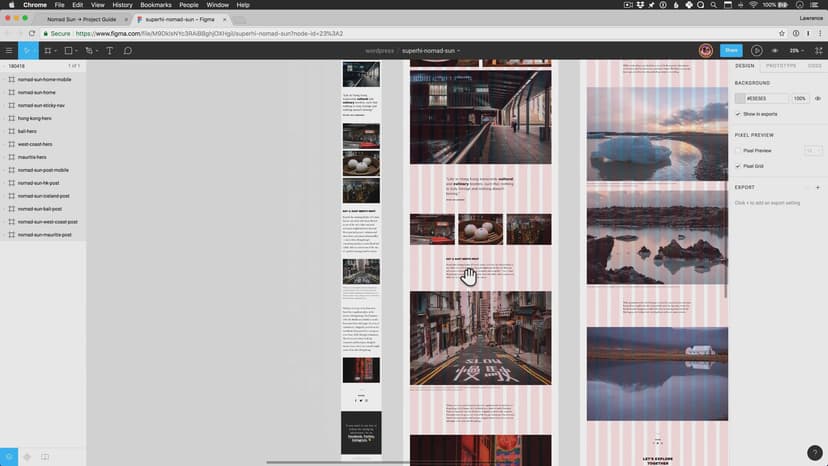Open the Figma hamburger main menu
The image size is (828, 466).
[x=9, y=50]
